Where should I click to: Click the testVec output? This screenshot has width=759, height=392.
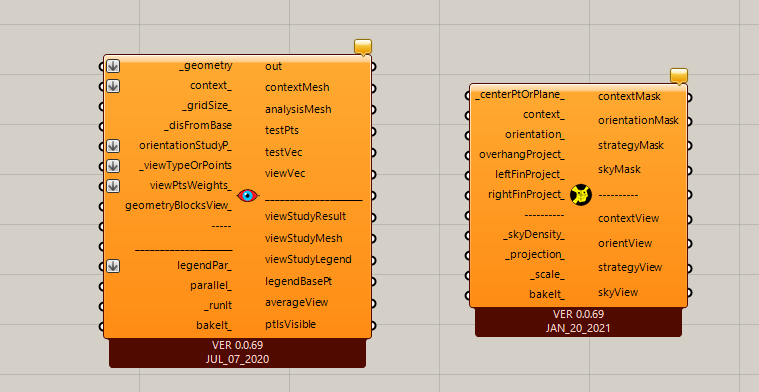(x=284, y=152)
